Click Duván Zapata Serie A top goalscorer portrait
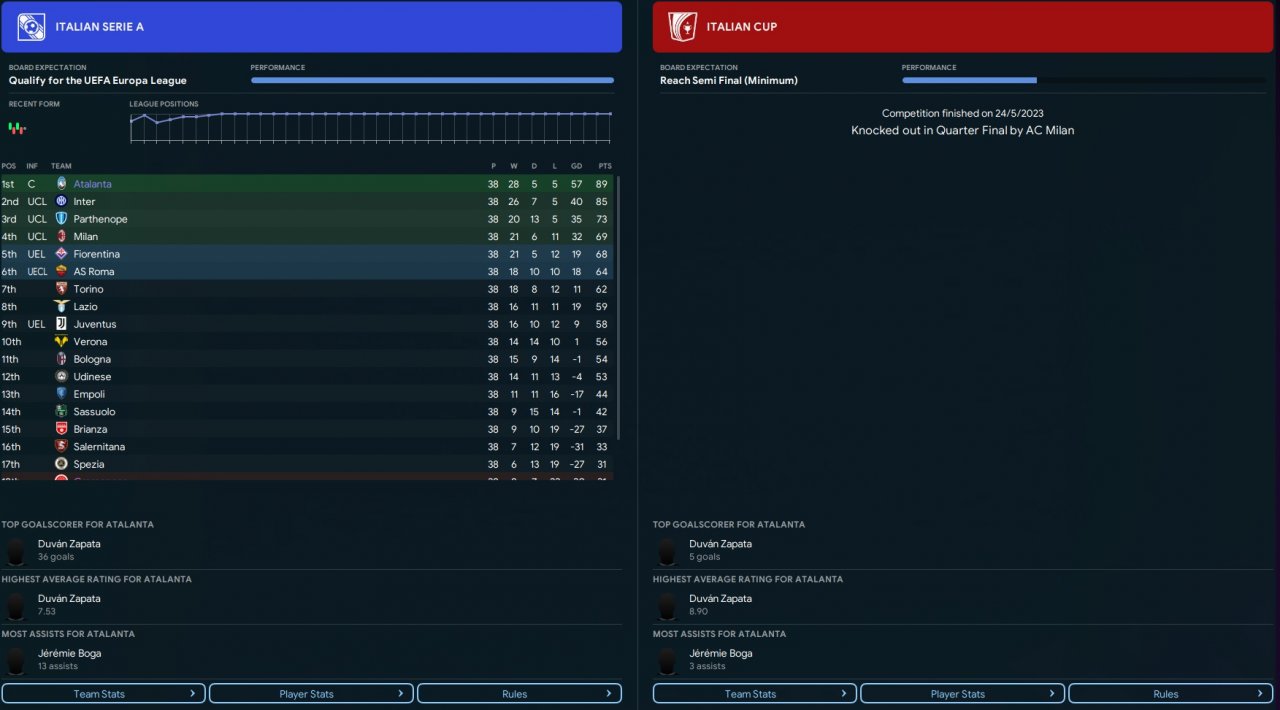The width and height of the screenshot is (1280, 710). 16,551
